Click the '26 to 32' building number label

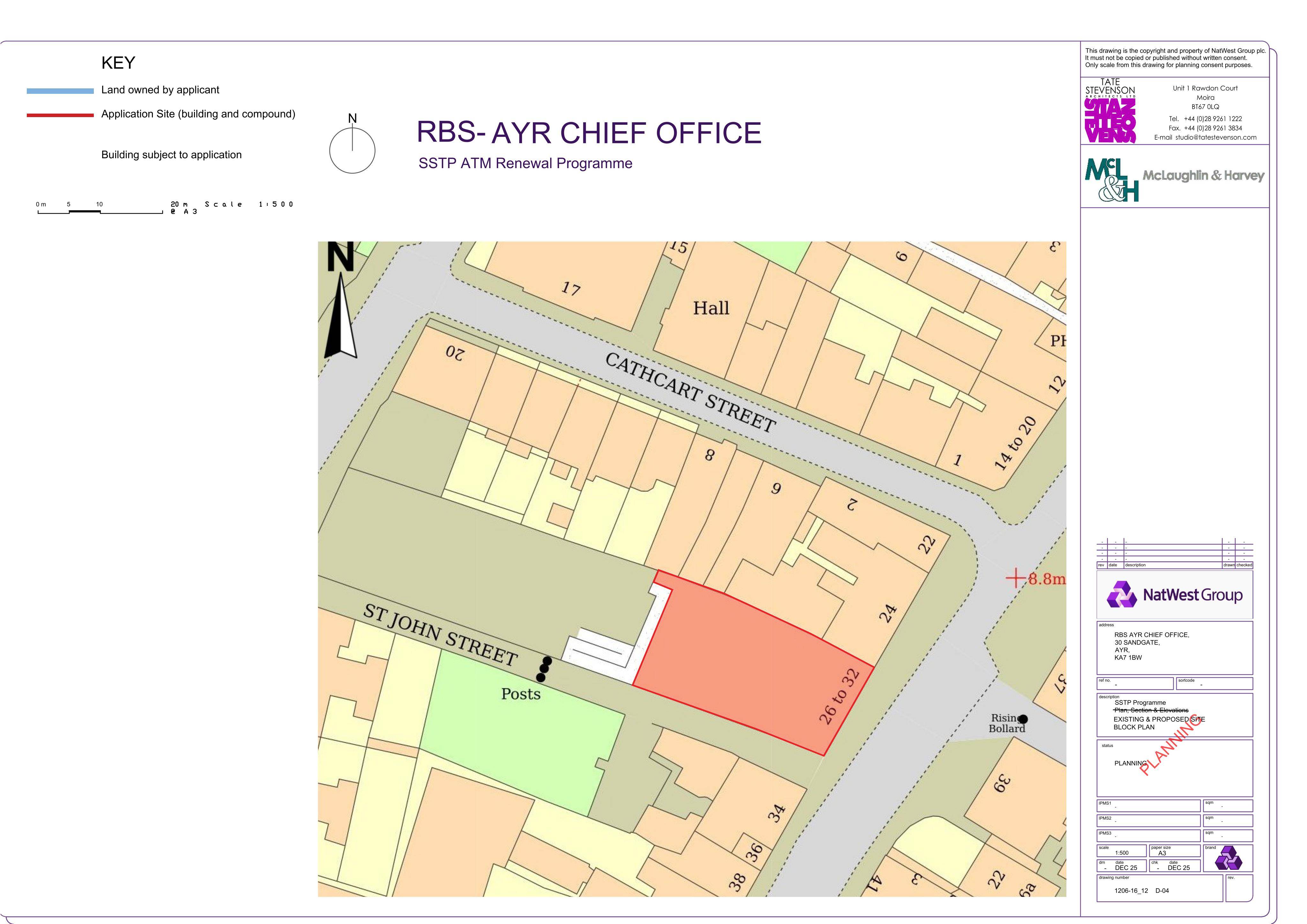tap(839, 697)
